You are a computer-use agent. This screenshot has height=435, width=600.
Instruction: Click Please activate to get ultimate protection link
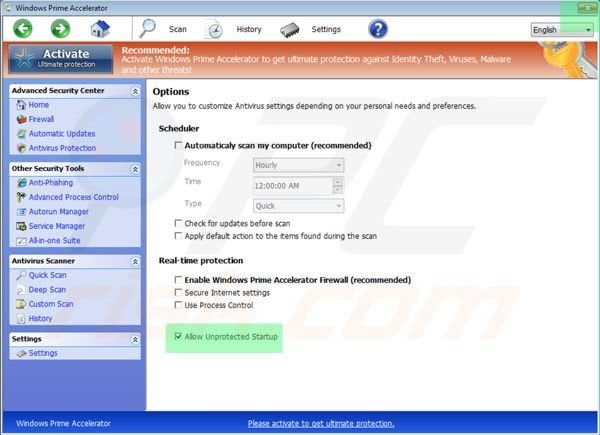[x=321, y=424]
